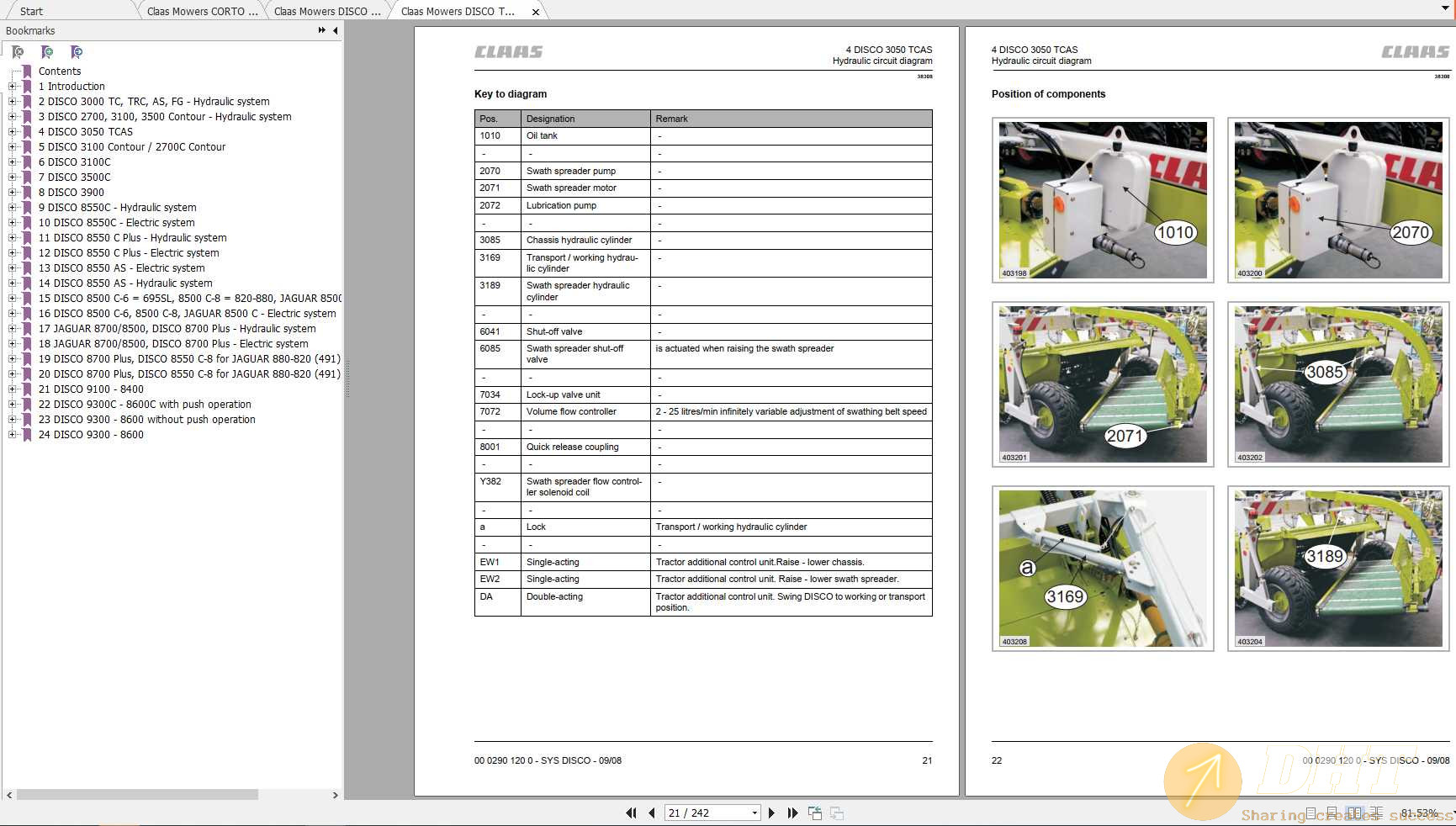Expand 24 DISCO 9300 - 8600 node
Image resolution: width=1456 pixels, height=826 pixels.
click(12, 435)
